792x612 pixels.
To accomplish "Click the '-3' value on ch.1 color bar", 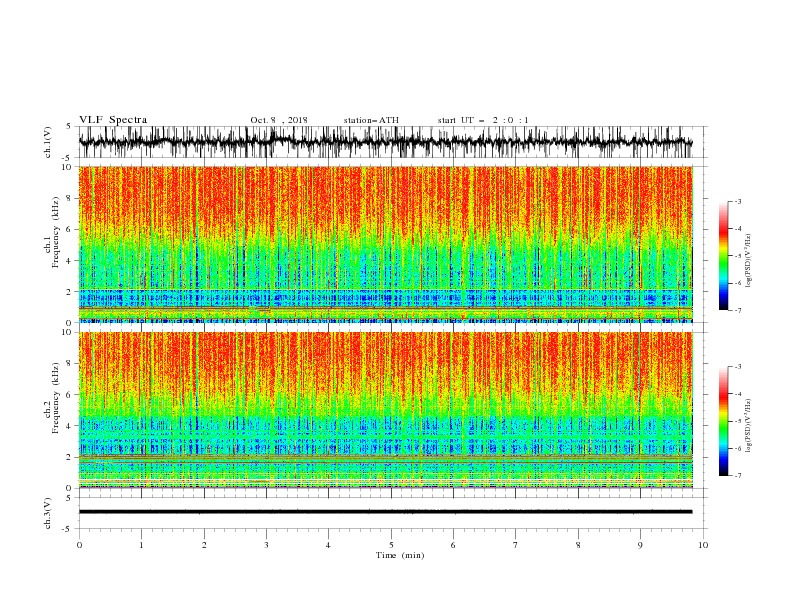I will [x=737, y=201].
